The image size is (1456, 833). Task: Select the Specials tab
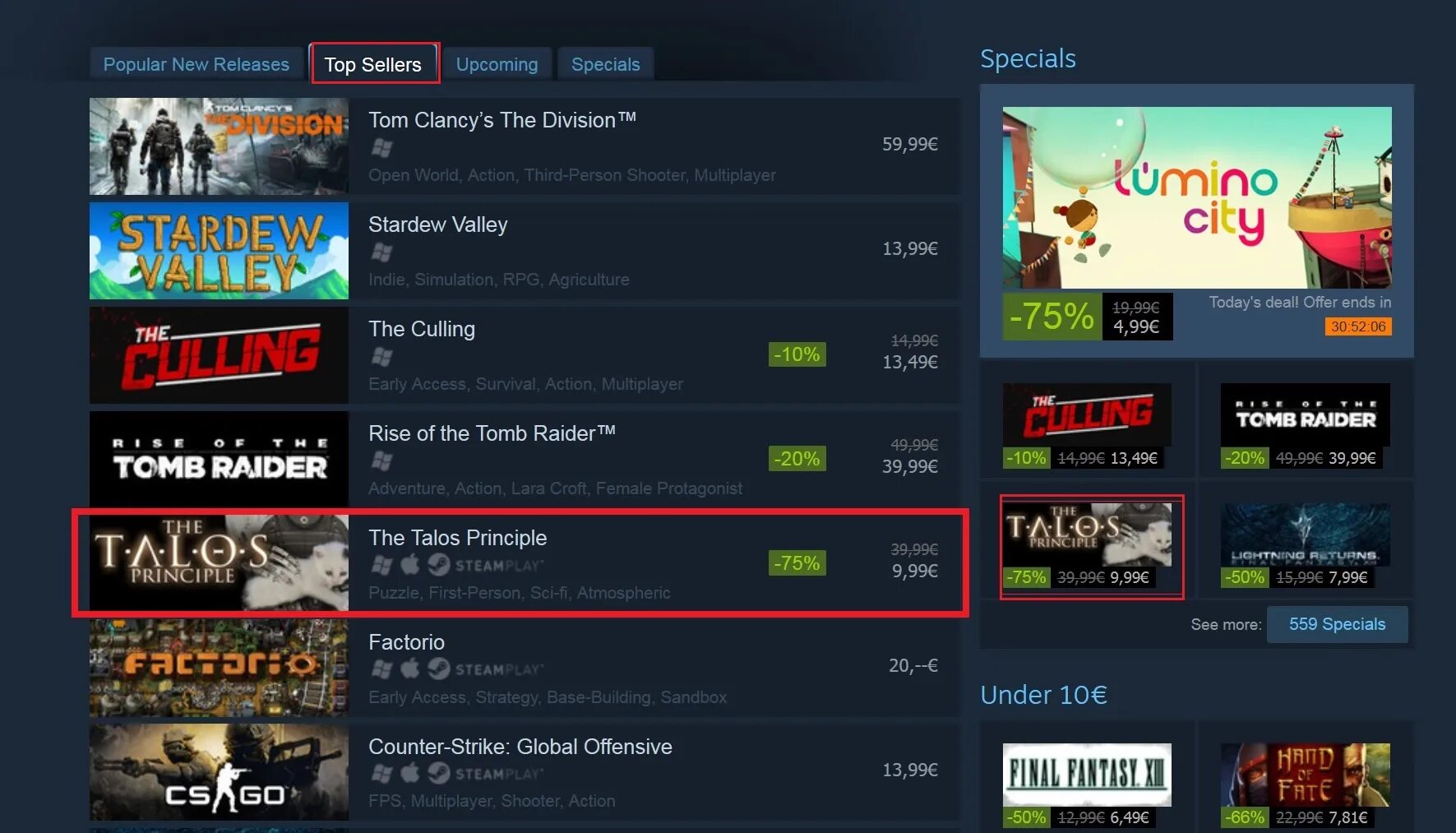pos(605,64)
